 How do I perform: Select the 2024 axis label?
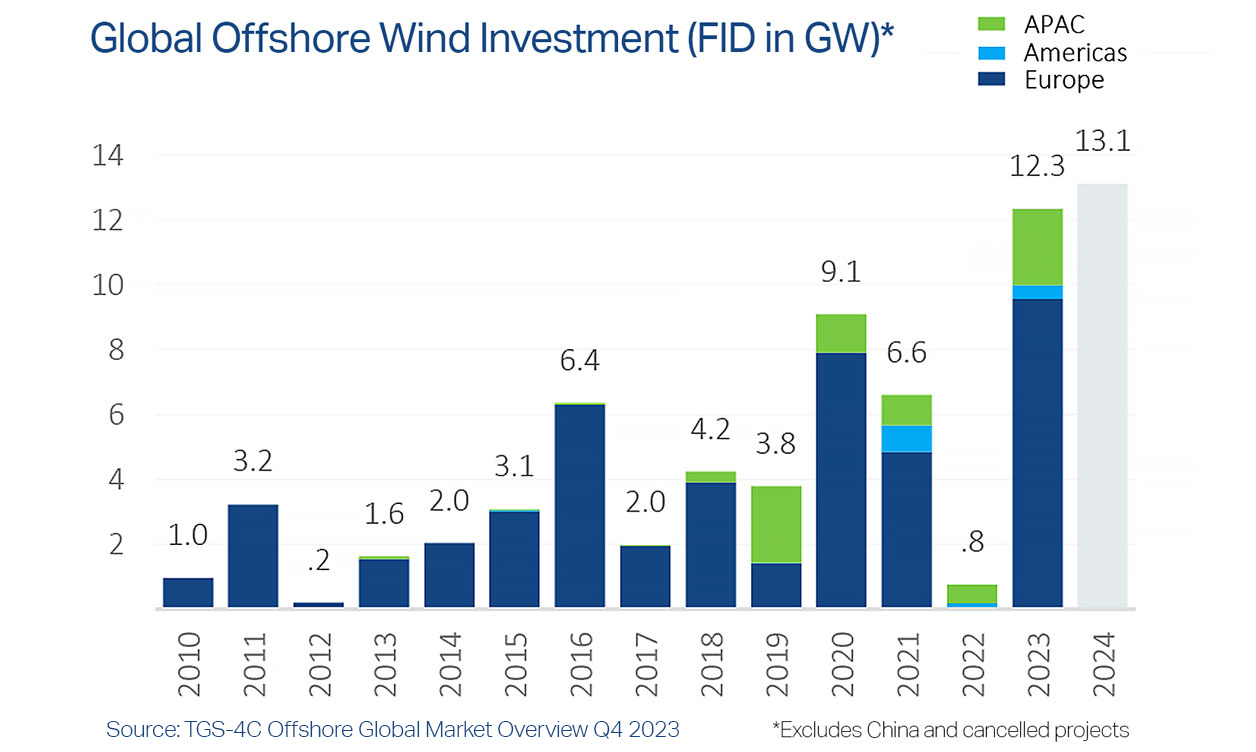point(1106,658)
